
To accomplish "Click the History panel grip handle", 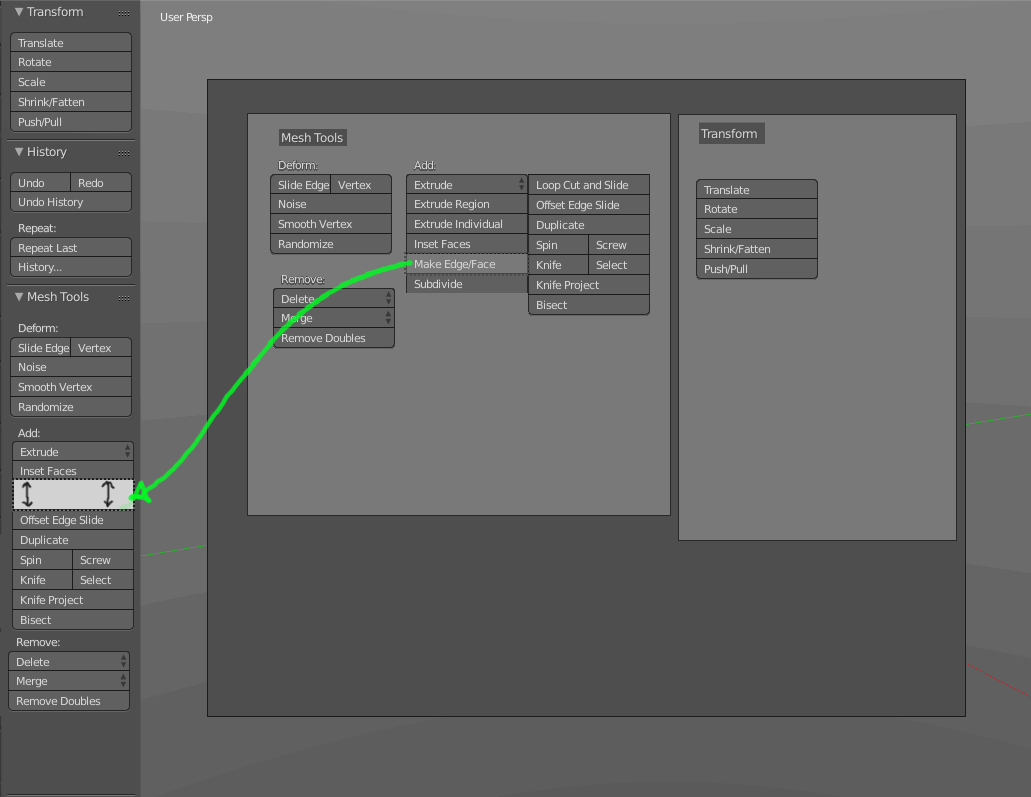I will 124,153.
